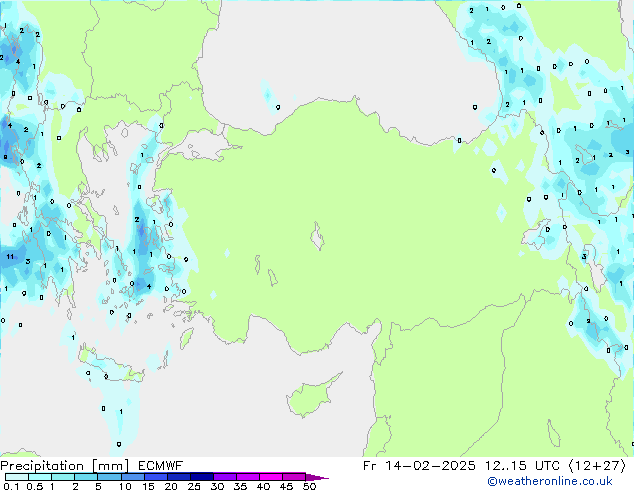The image size is (634, 490).
Task: Click the ECMWF model label
Action: [x=161, y=466]
